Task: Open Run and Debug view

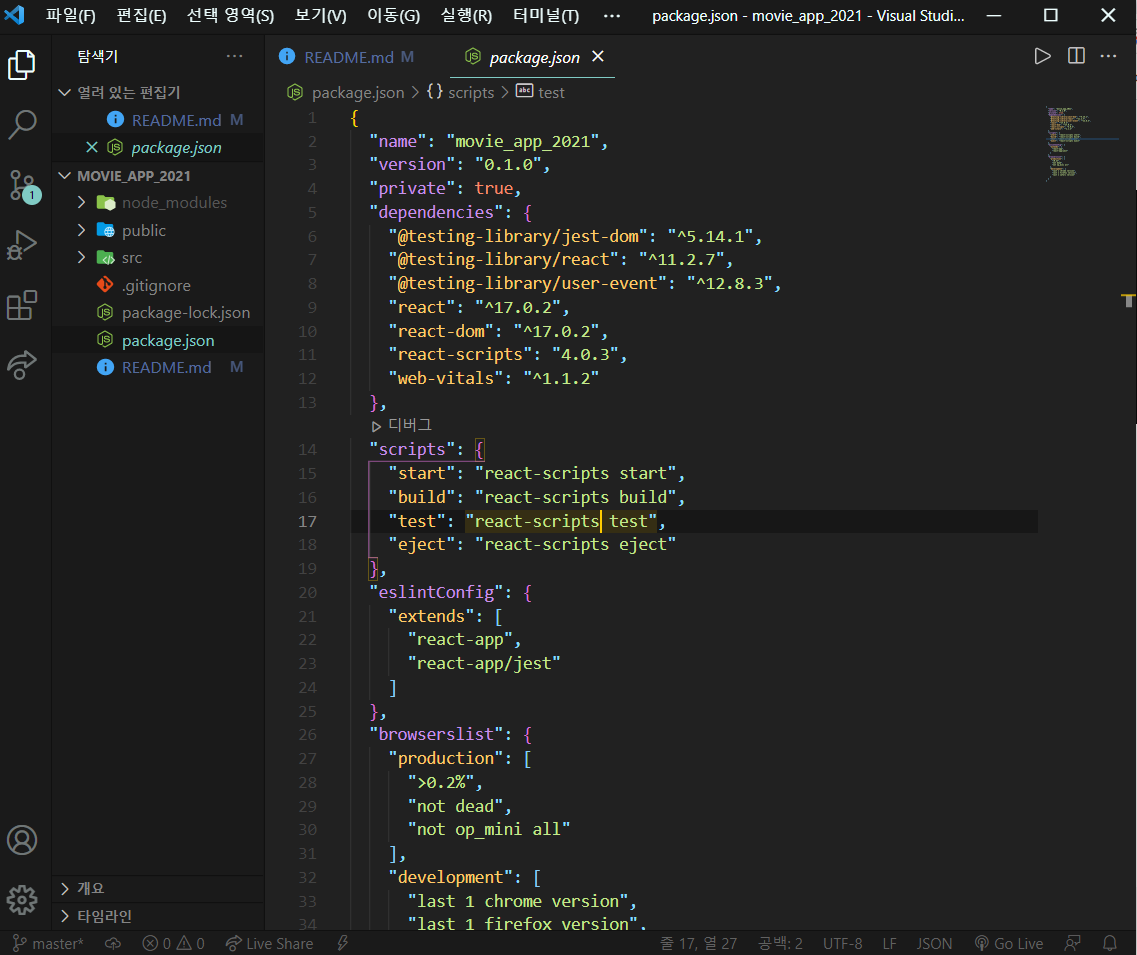Action: tap(22, 245)
